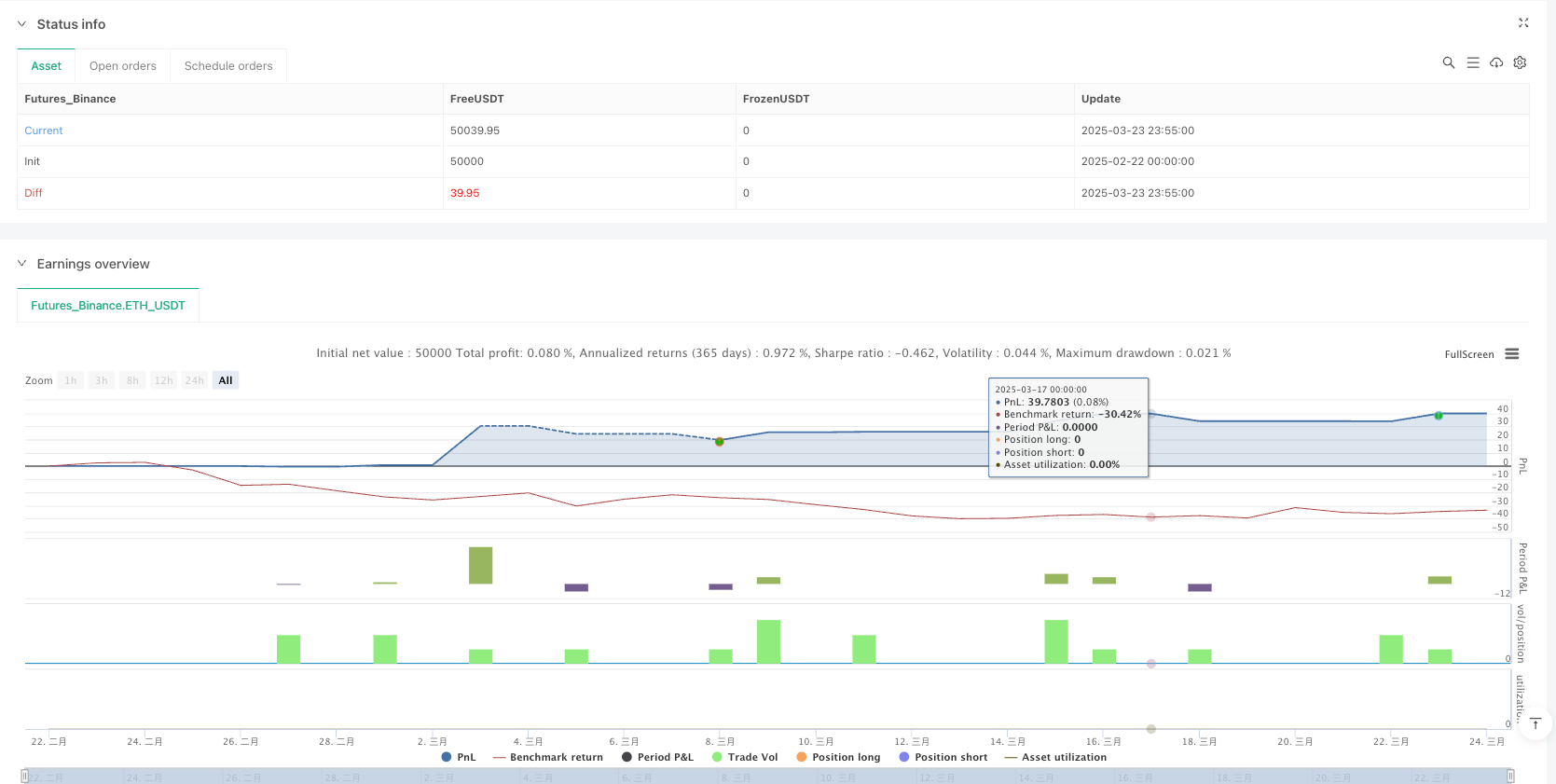Viewport: 1556px width, 784px height.
Task: Click the back-to-top arrow button
Action: pyautogui.click(x=1535, y=723)
